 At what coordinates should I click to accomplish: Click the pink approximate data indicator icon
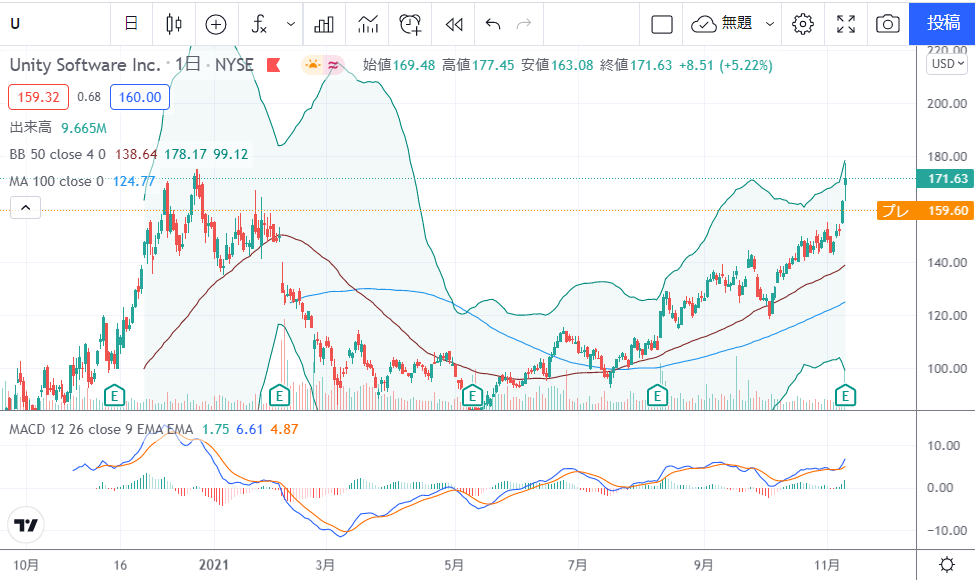coord(334,65)
